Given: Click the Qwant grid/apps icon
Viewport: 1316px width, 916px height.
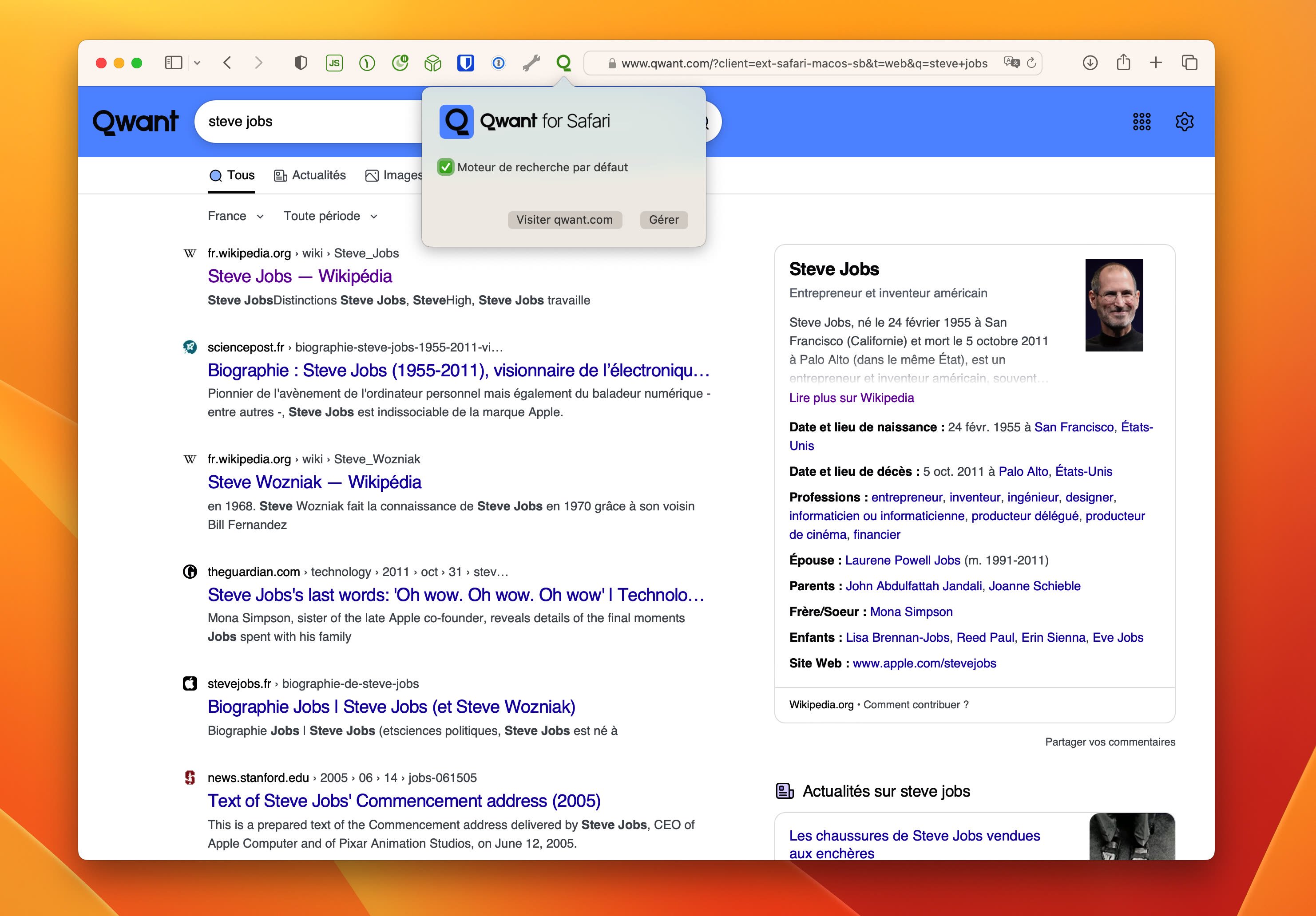Looking at the screenshot, I should pyautogui.click(x=1142, y=121).
